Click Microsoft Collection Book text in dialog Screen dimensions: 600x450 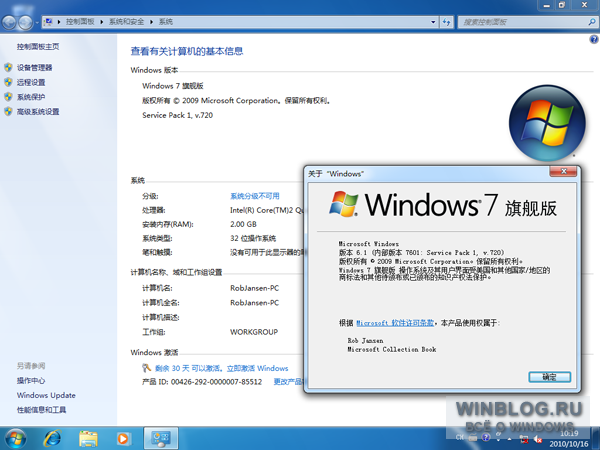click(392, 349)
